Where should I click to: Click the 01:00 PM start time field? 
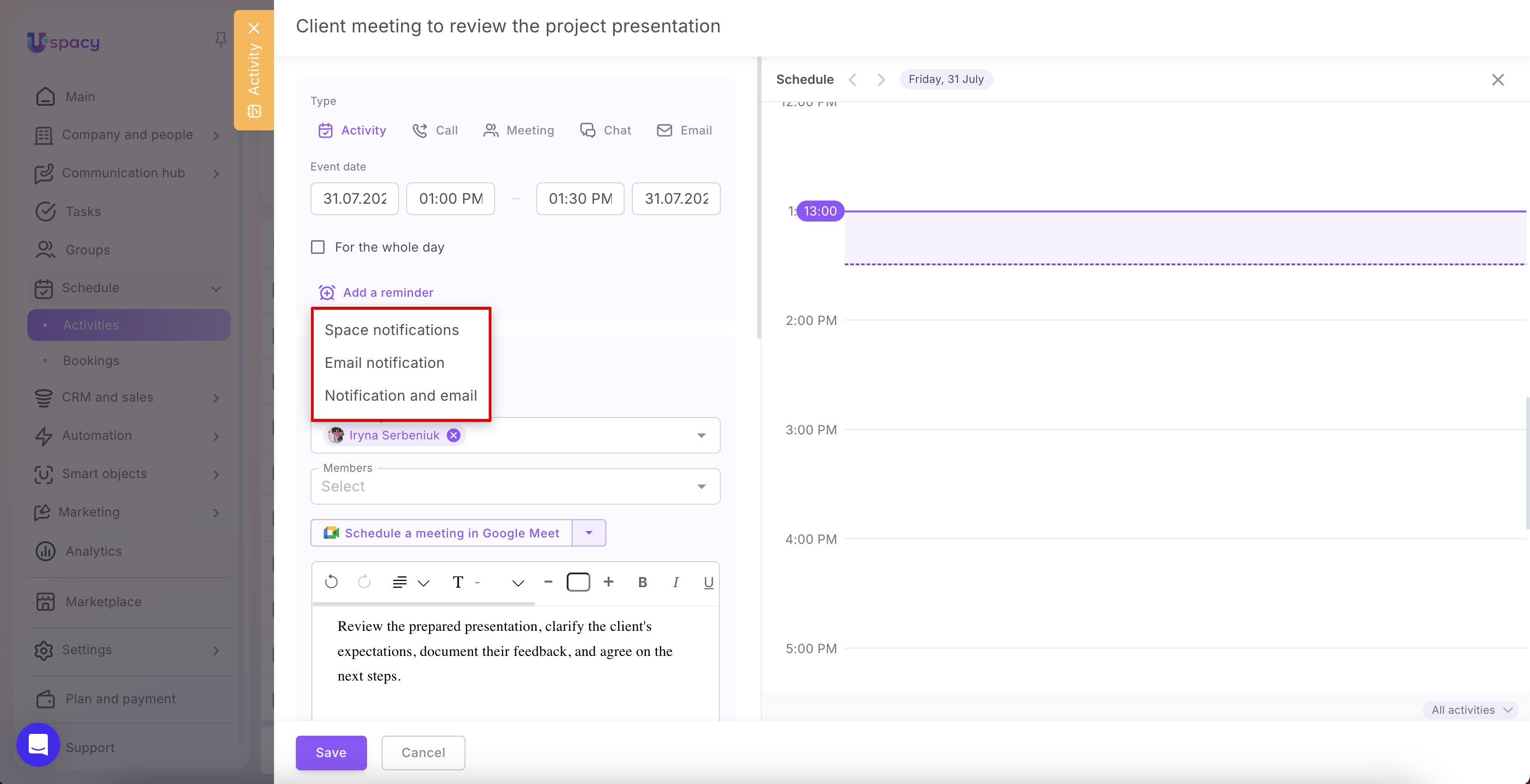[451, 198]
